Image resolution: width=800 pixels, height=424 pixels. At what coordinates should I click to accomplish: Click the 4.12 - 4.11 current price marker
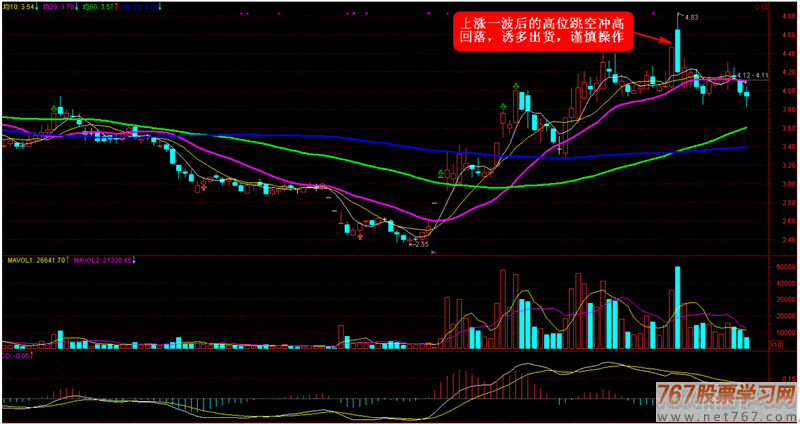[x=750, y=75]
